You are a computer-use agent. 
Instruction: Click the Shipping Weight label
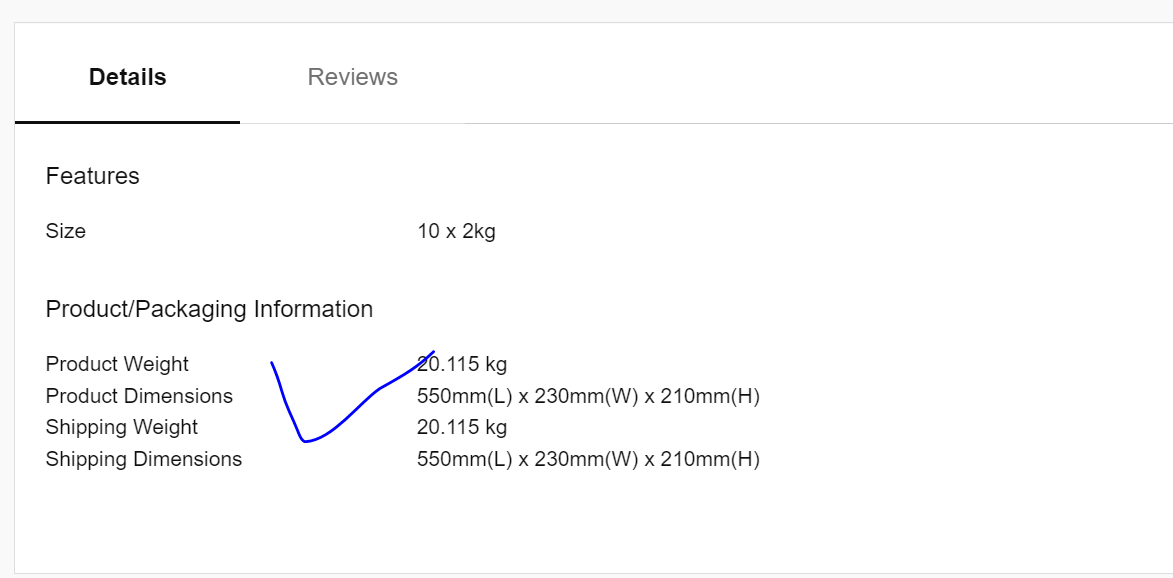click(x=122, y=427)
